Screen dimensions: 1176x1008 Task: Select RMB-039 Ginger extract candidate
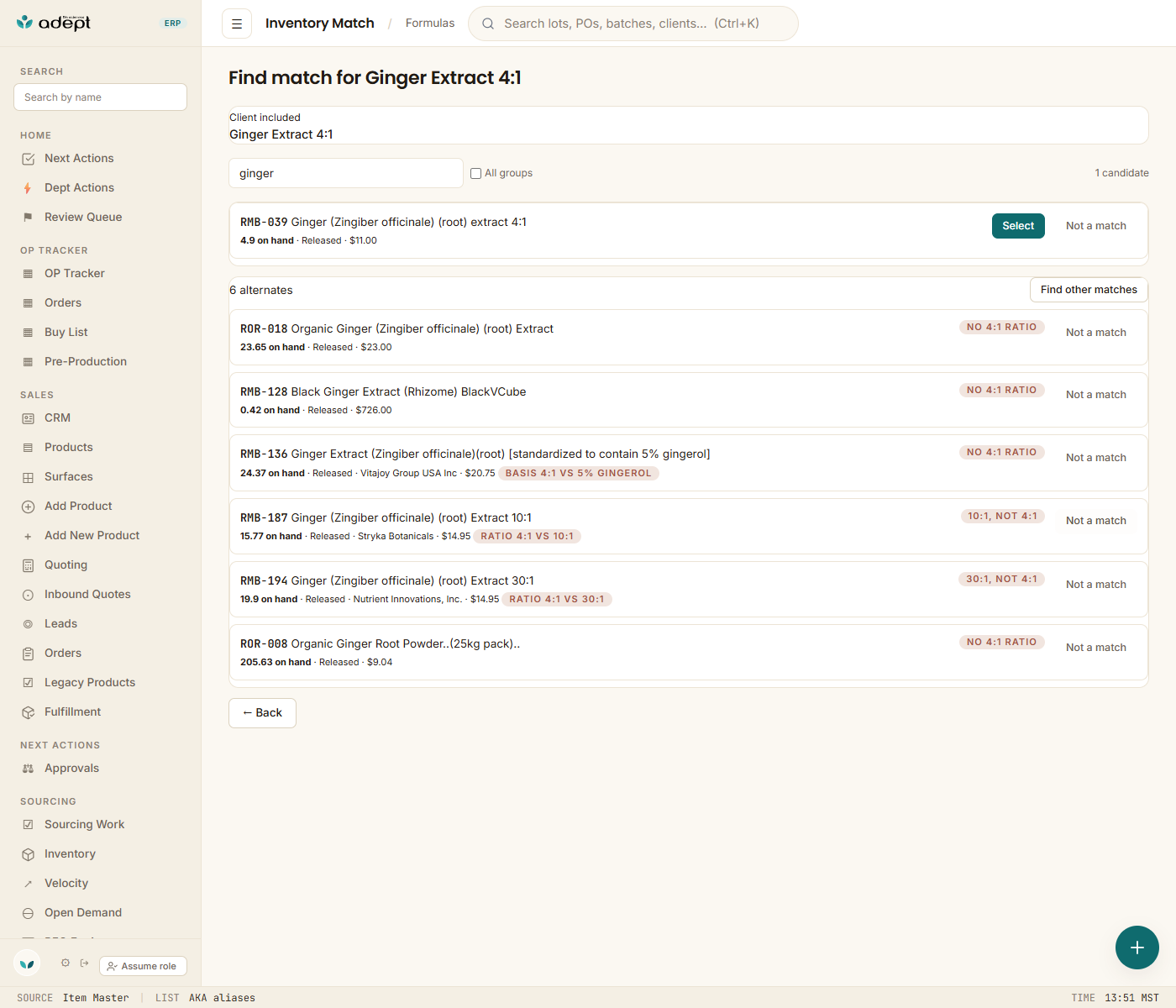pyautogui.click(x=1018, y=226)
